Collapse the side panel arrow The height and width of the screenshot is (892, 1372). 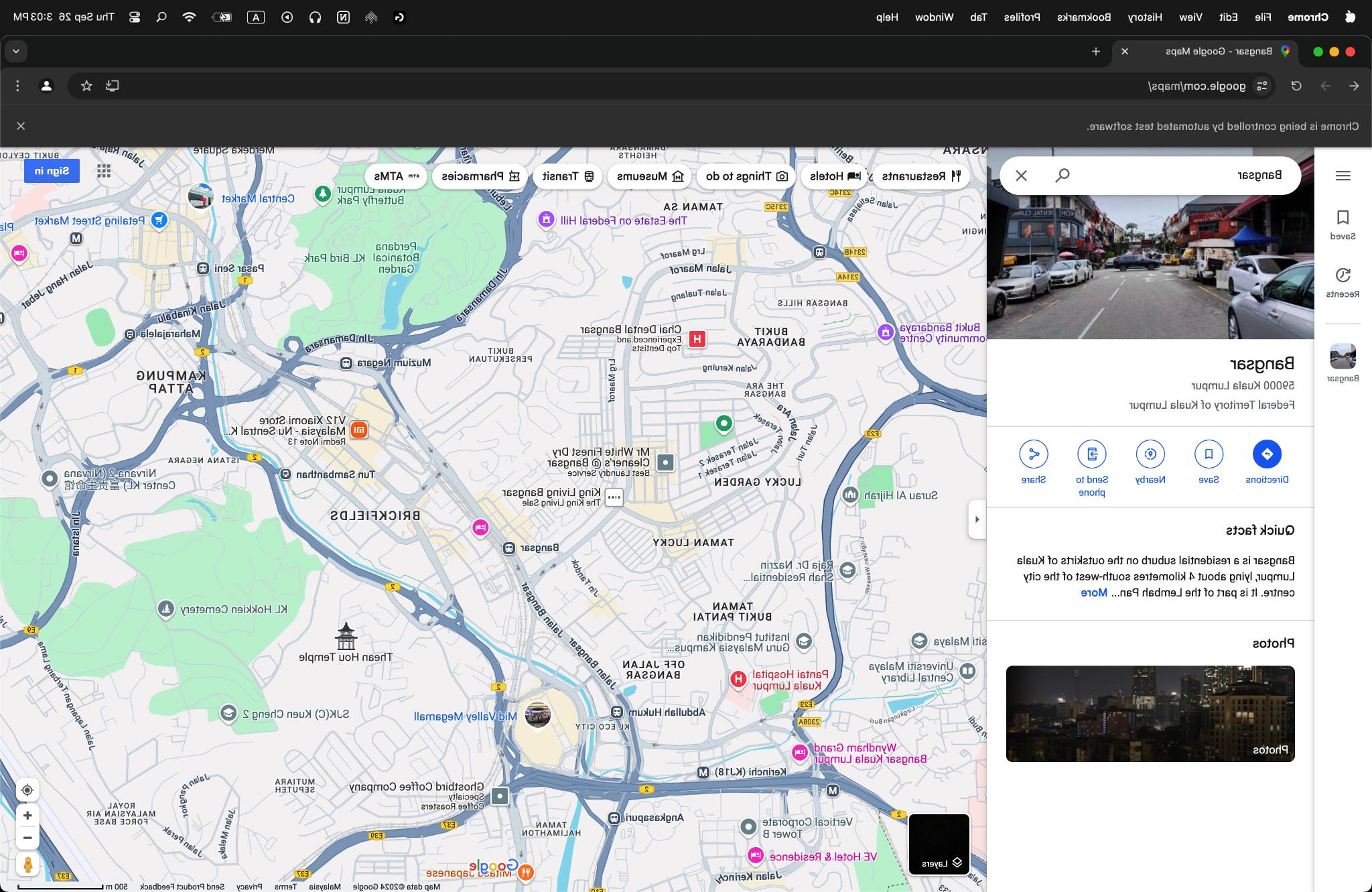pyautogui.click(x=977, y=519)
